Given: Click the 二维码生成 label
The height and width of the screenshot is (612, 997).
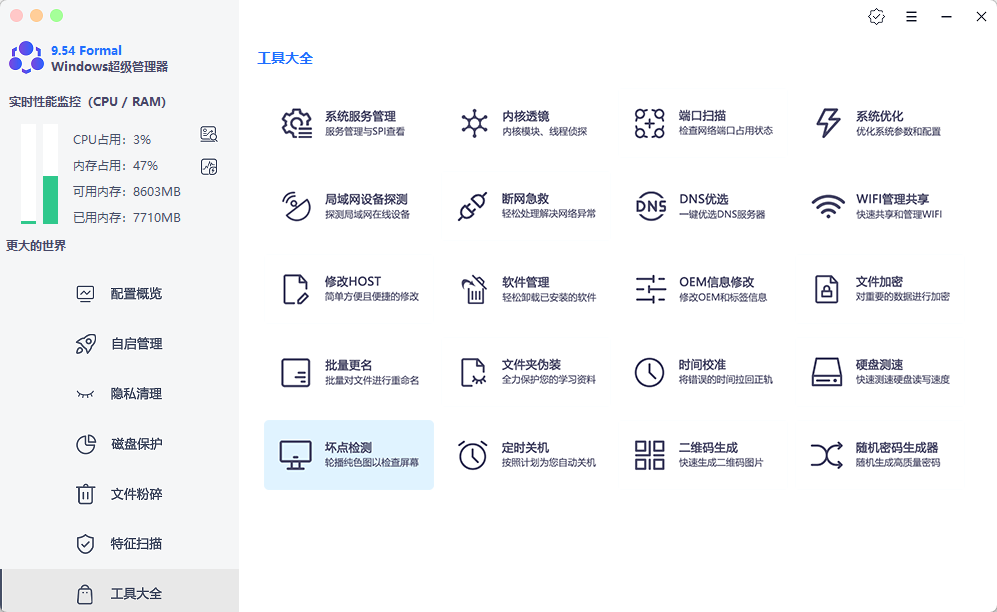Looking at the screenshot, I should 708,447.
